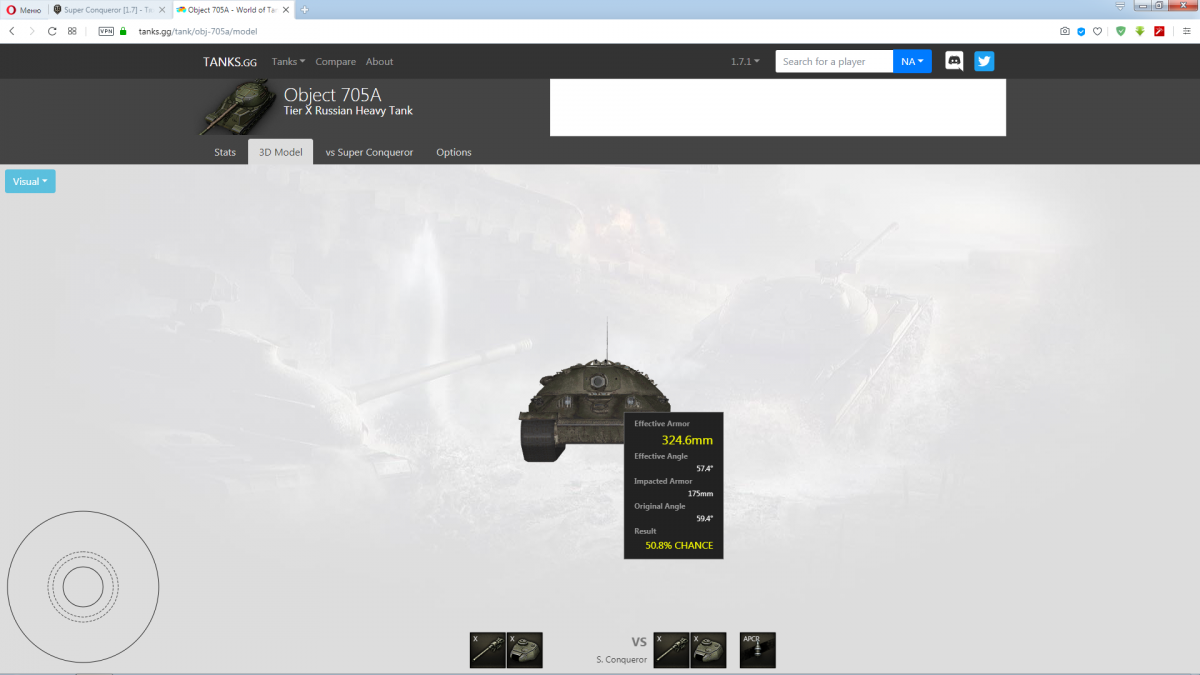This screenshot has height=675, width=1200.
Task: Open the Discord link icon
Action: pyautogui.click(x=954, y=61)
